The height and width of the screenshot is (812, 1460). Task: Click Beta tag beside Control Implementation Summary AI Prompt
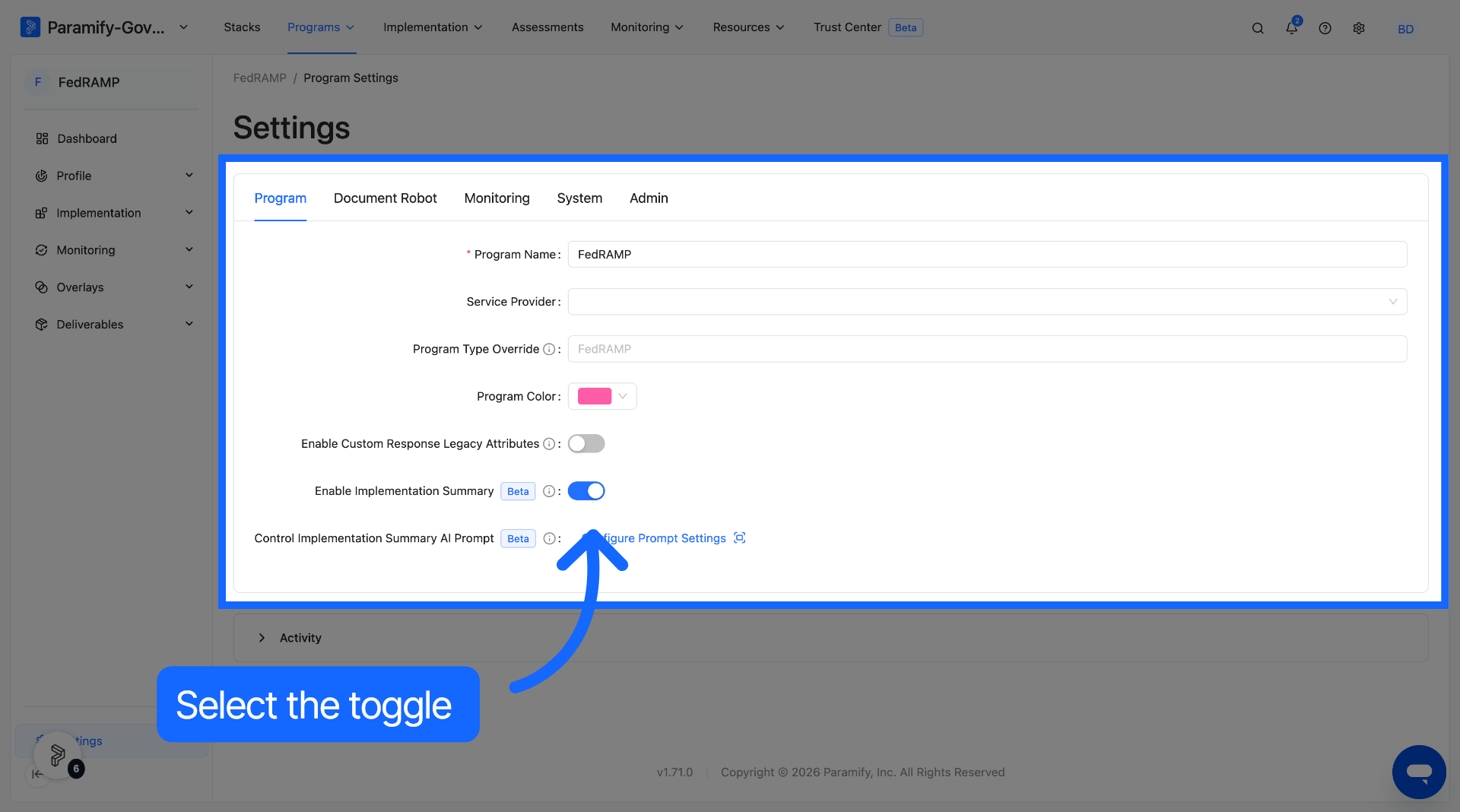coord(518,539)
